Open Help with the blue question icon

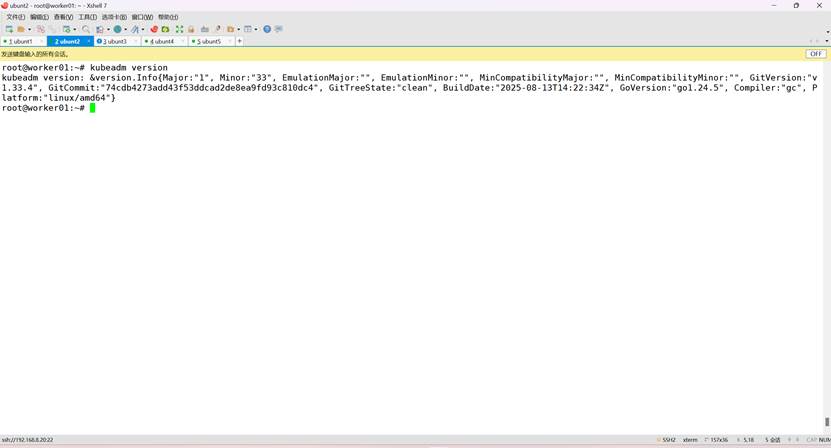pyautogui.click(x=267, y=29)
